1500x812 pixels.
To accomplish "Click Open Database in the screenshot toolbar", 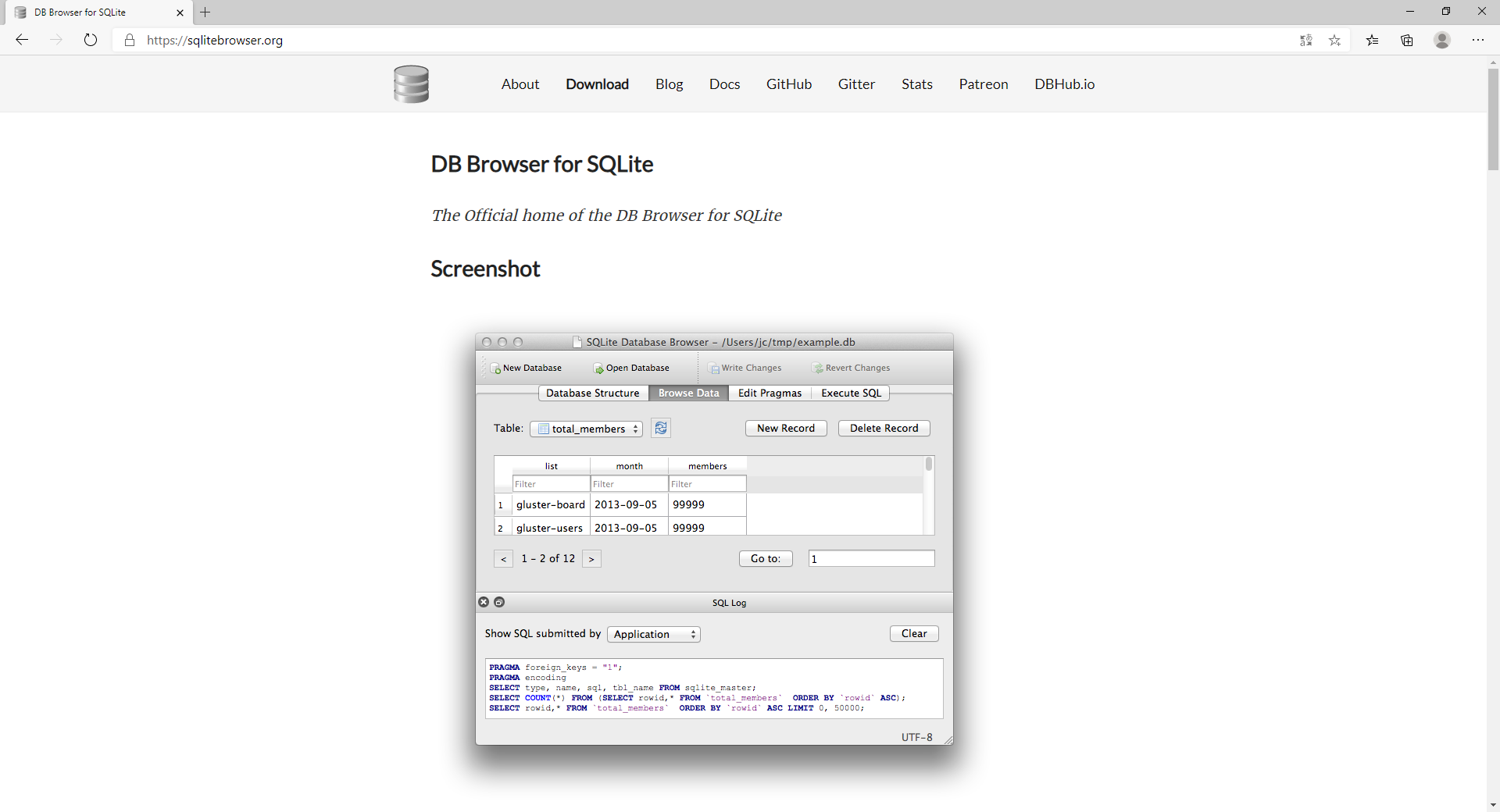I will (x=631, y=368).
